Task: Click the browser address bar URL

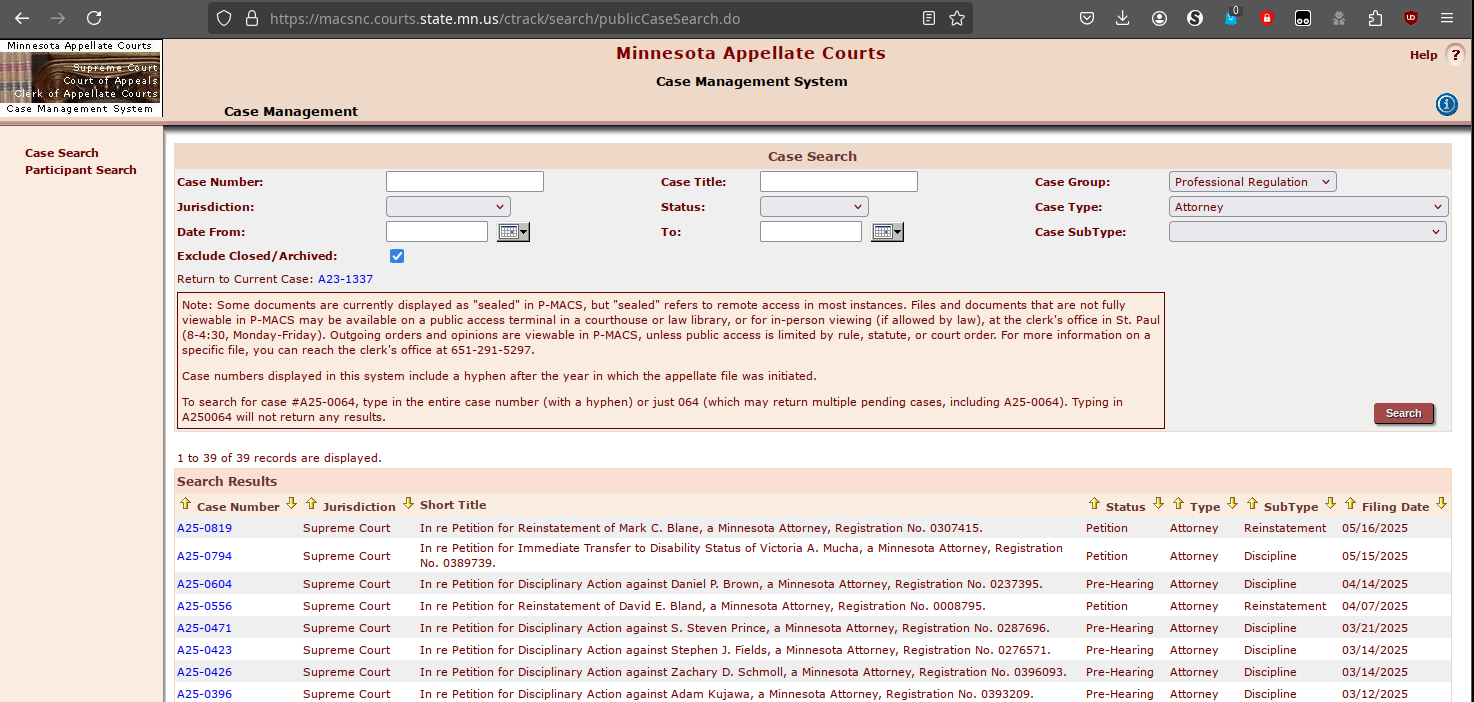Action: click(x=505, y=18)
